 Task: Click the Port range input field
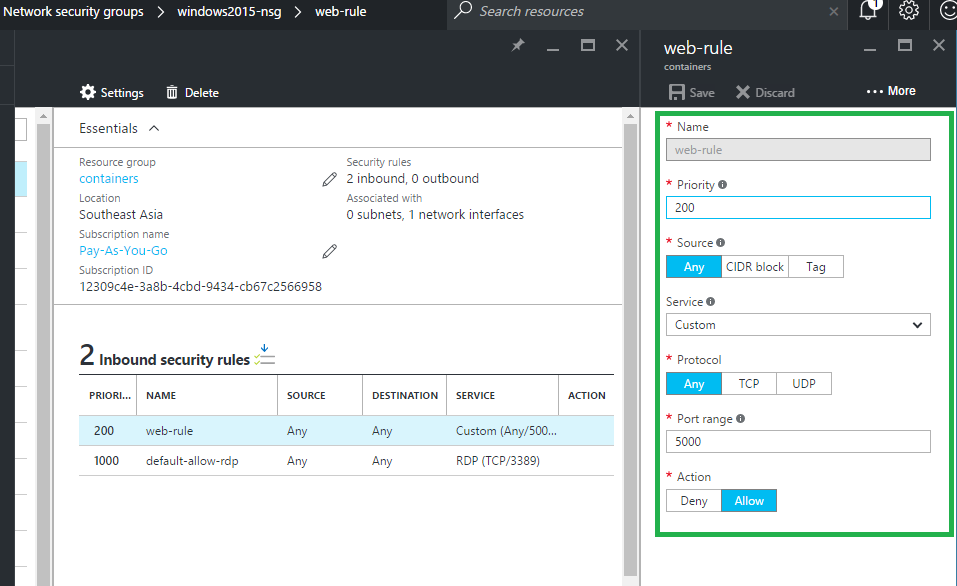[798, 442]
